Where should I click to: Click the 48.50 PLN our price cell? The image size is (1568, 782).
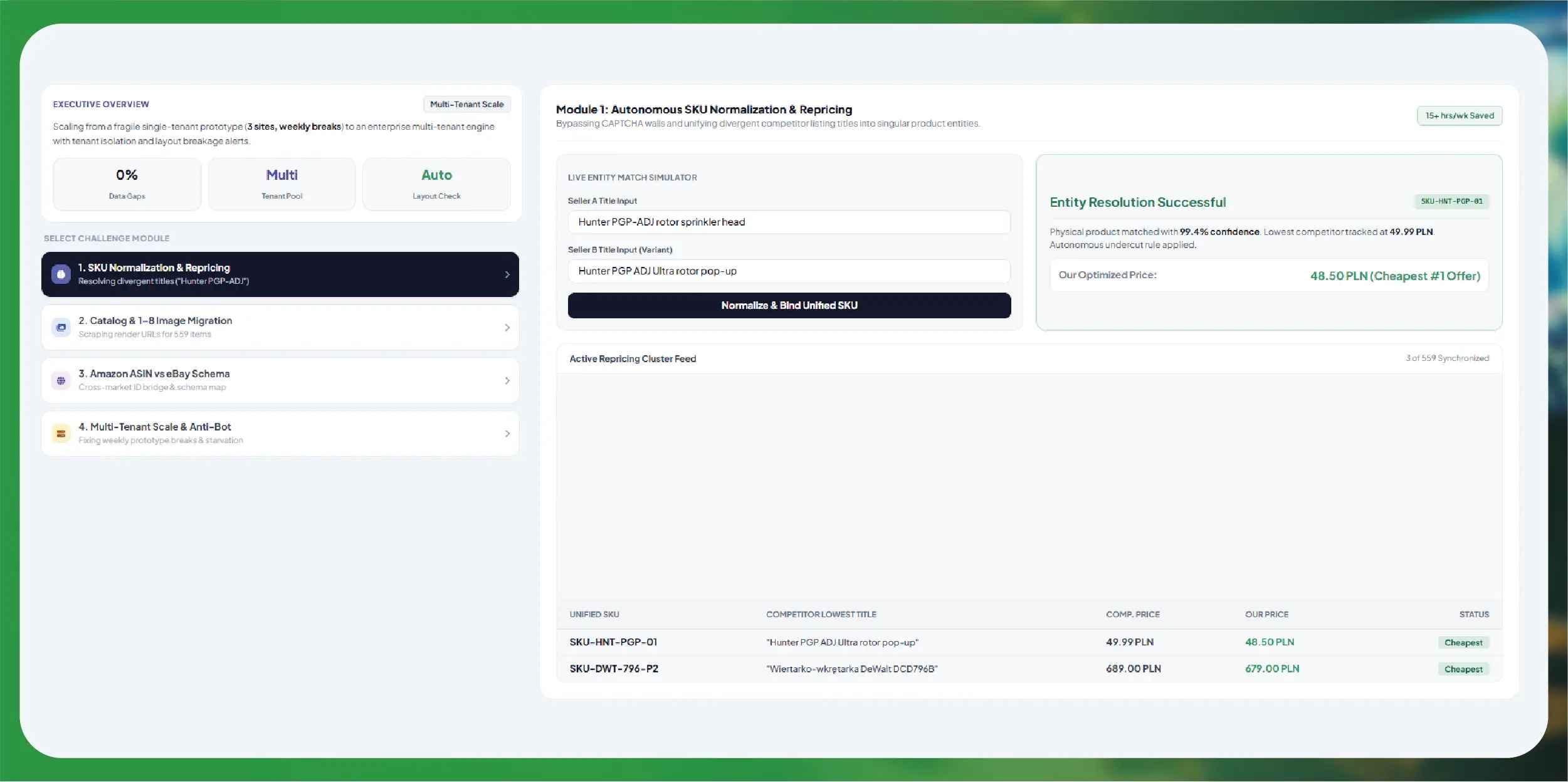(1270, 642)
